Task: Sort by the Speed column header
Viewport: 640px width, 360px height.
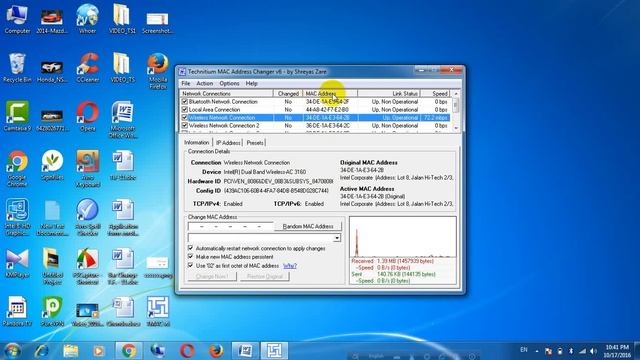Action: pos(436,93)
